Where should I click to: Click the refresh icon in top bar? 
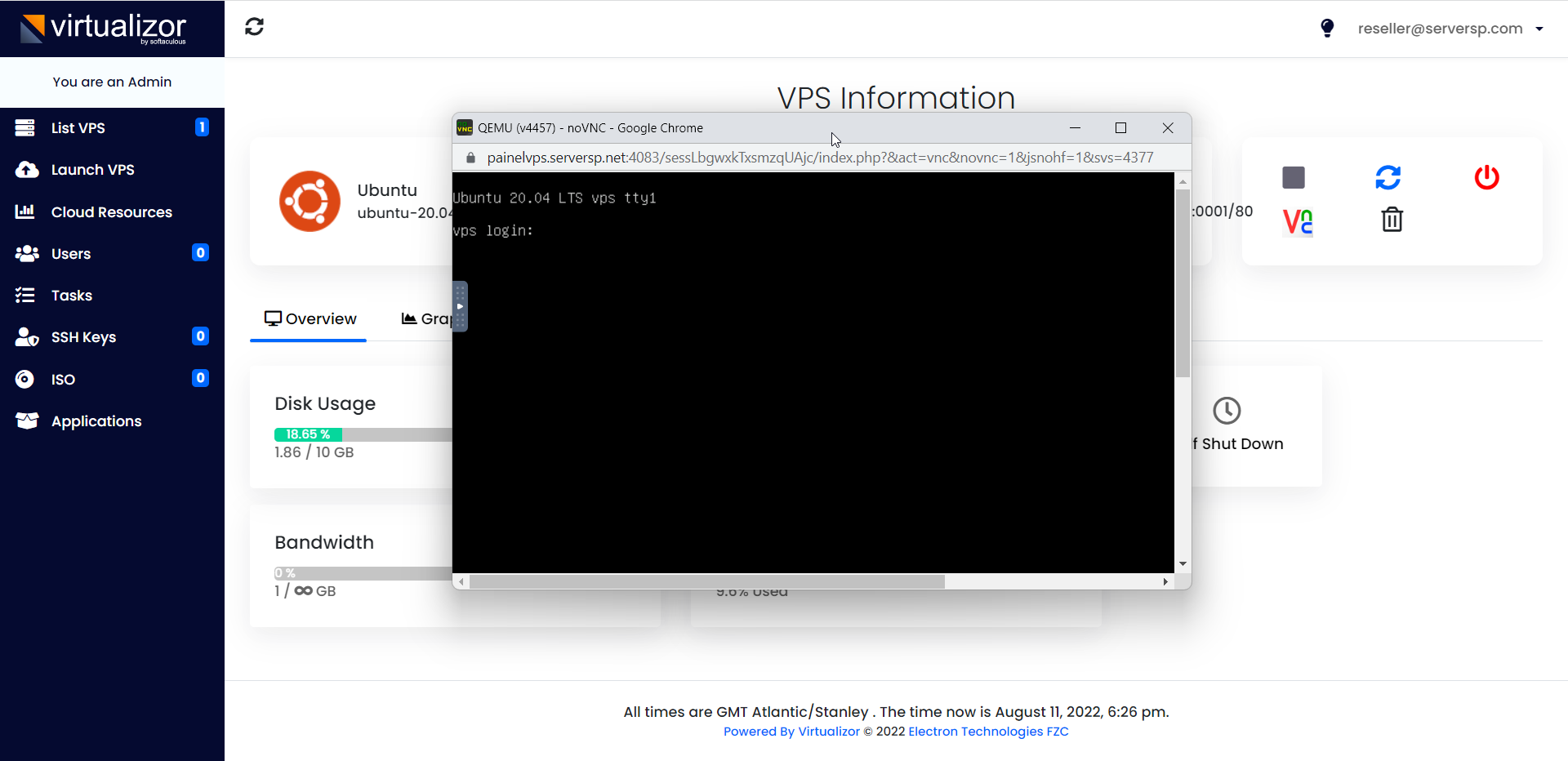point(255,27)
